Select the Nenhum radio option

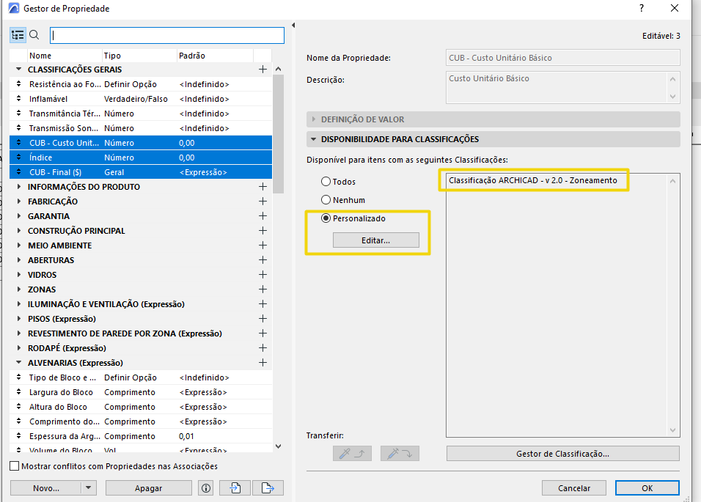(x=326, y=200)
